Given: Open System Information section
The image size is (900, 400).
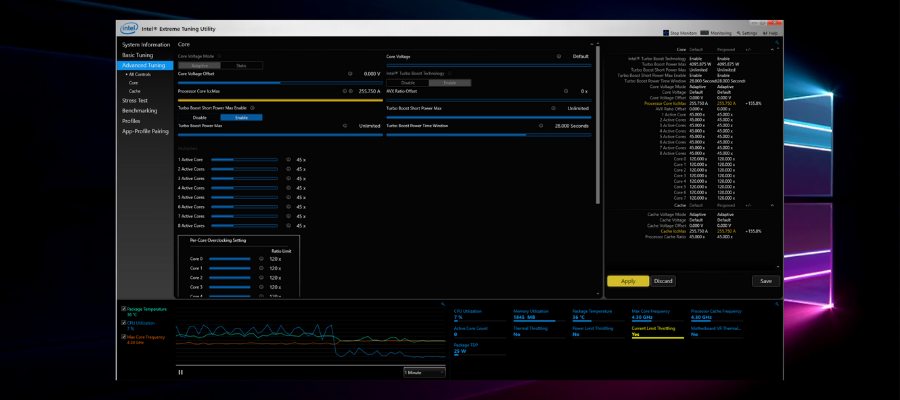Looking at the screenshot, I should (146, 45).
